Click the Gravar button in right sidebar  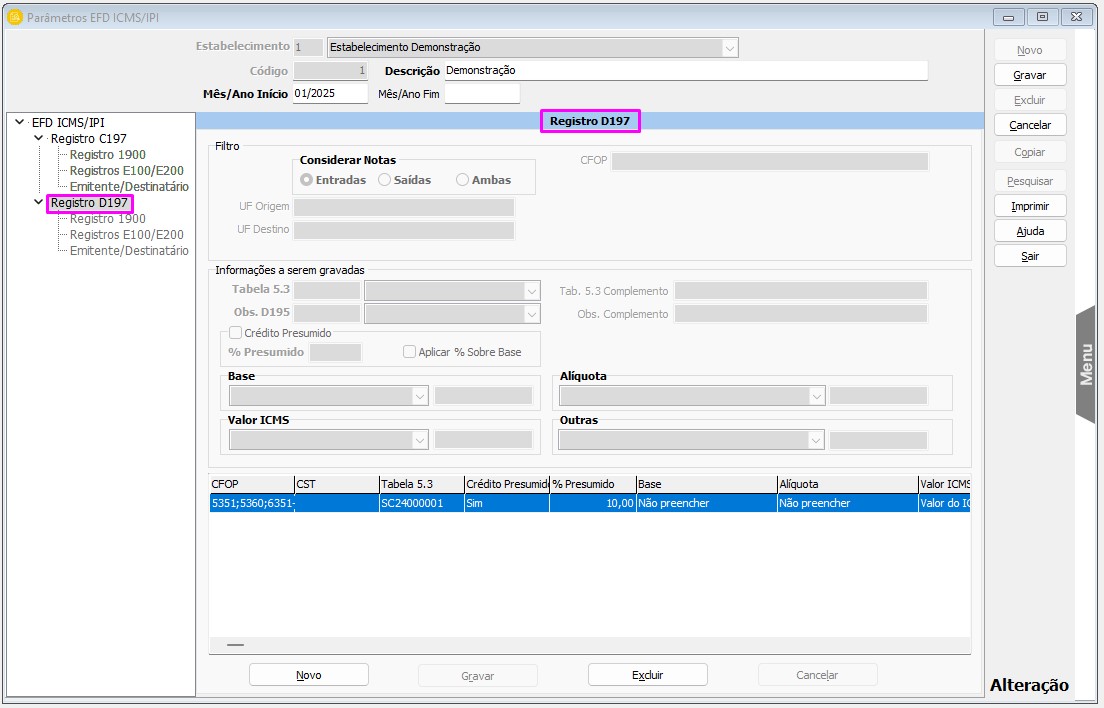(1029, 75)
